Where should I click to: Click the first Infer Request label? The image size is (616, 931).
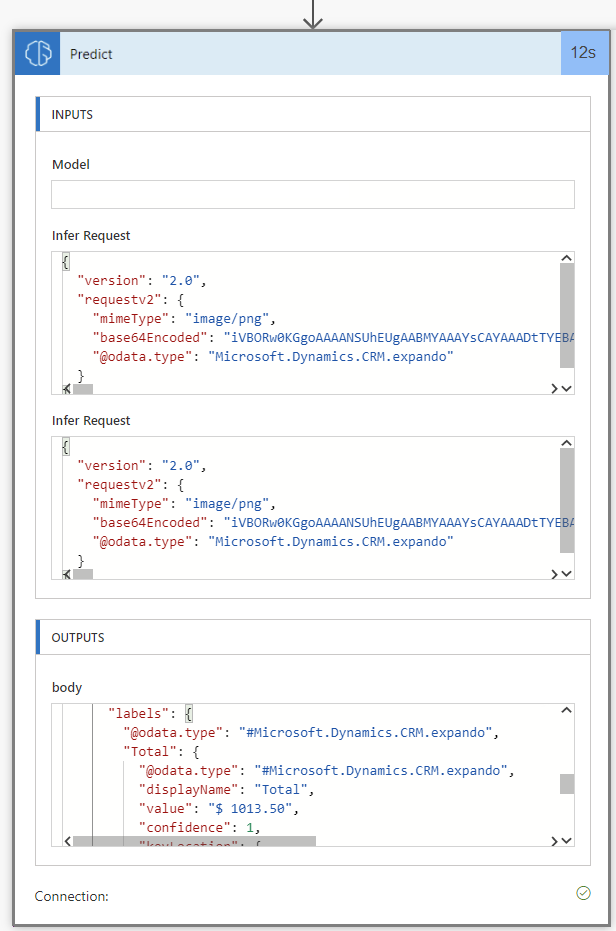[91, 236]
